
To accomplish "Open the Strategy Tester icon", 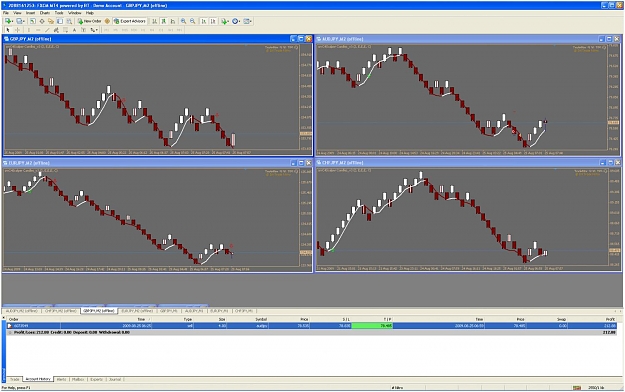I will coord(69,21).
